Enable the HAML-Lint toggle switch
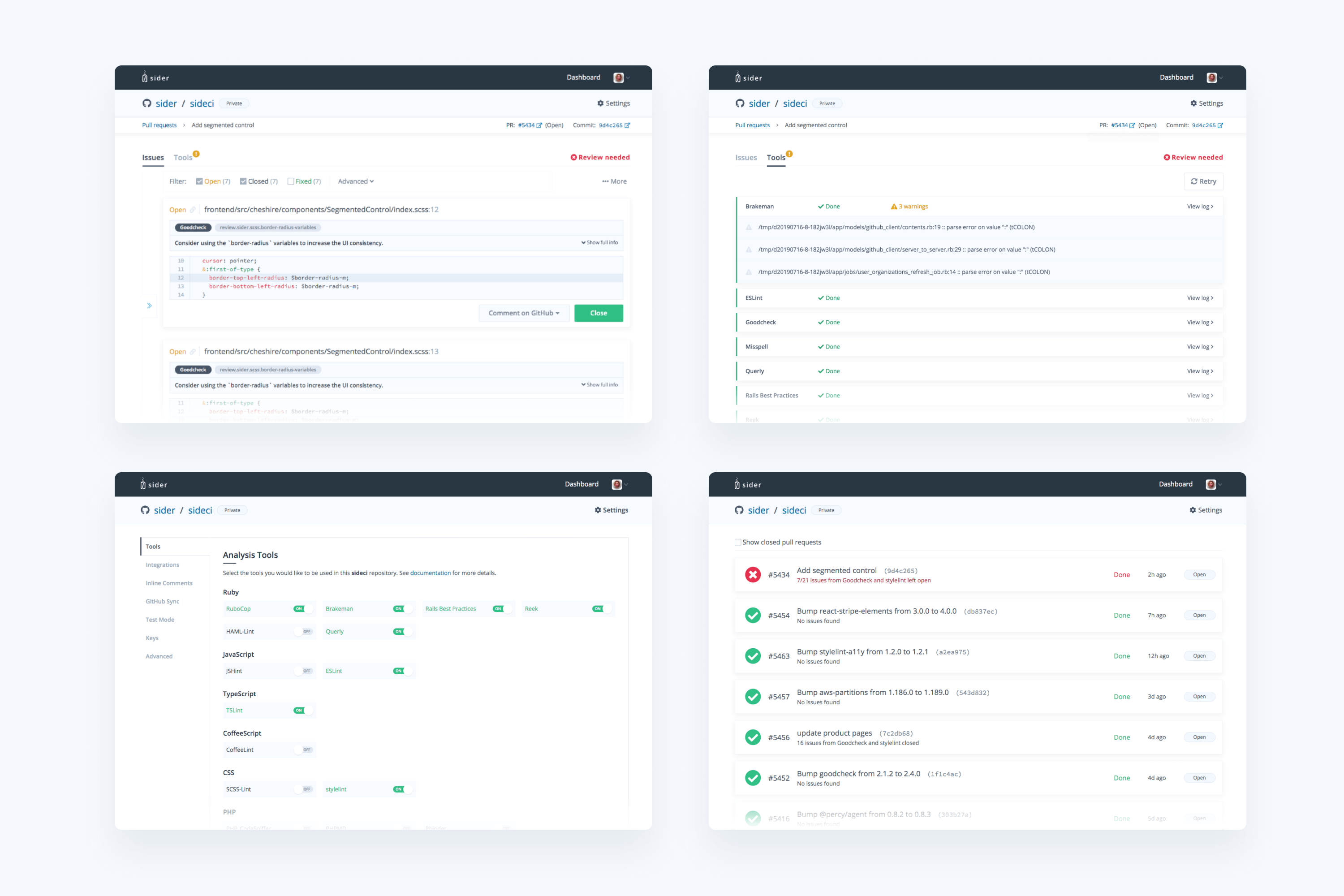Viewport: 1344px width, 896px height. pos(303,631)
